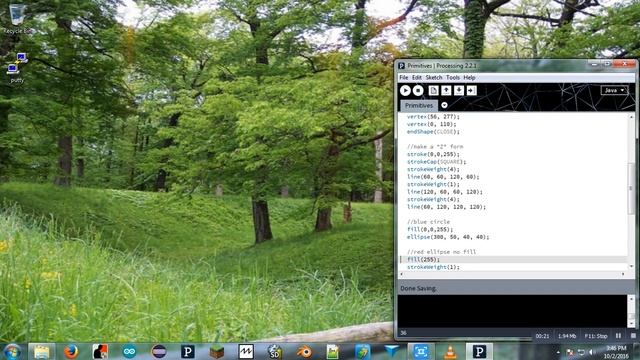This screenshot has height=360, width=640.
Task: Click the Export Application toolbar icon
Action: click(x=471, y=90)
